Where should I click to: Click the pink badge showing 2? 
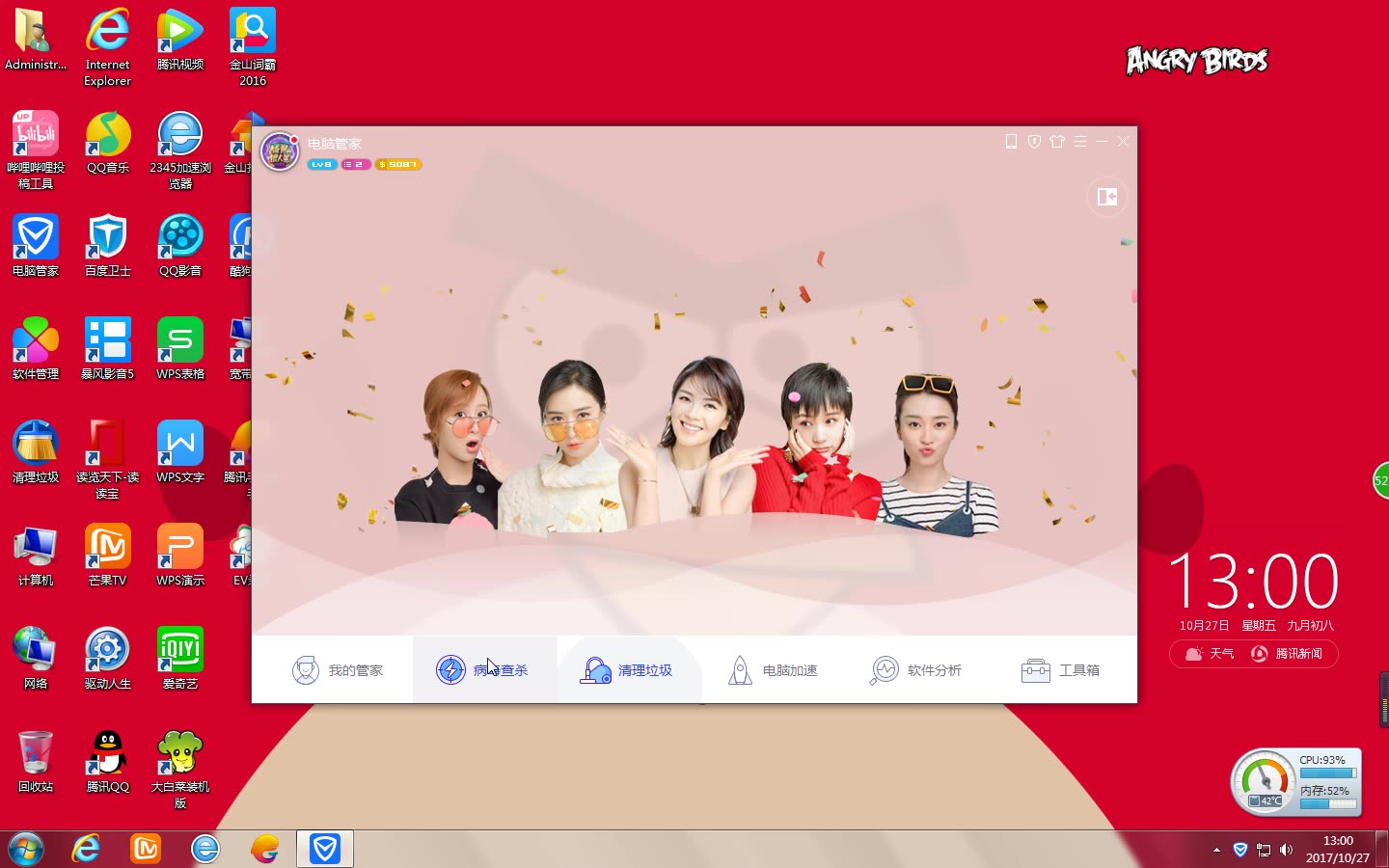(356, 165)
